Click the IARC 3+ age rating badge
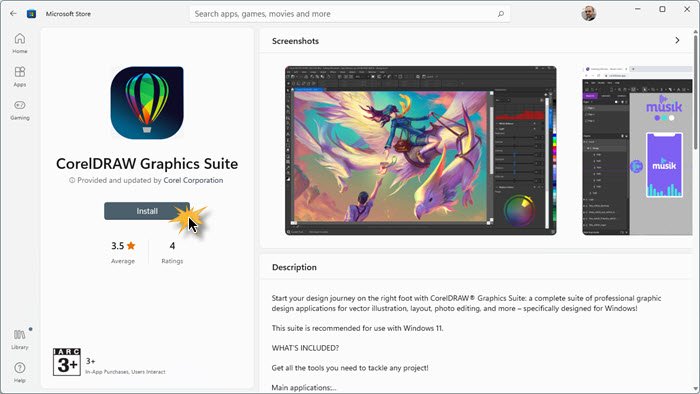The height and width of the screenshot is (394, 700). 67,362
